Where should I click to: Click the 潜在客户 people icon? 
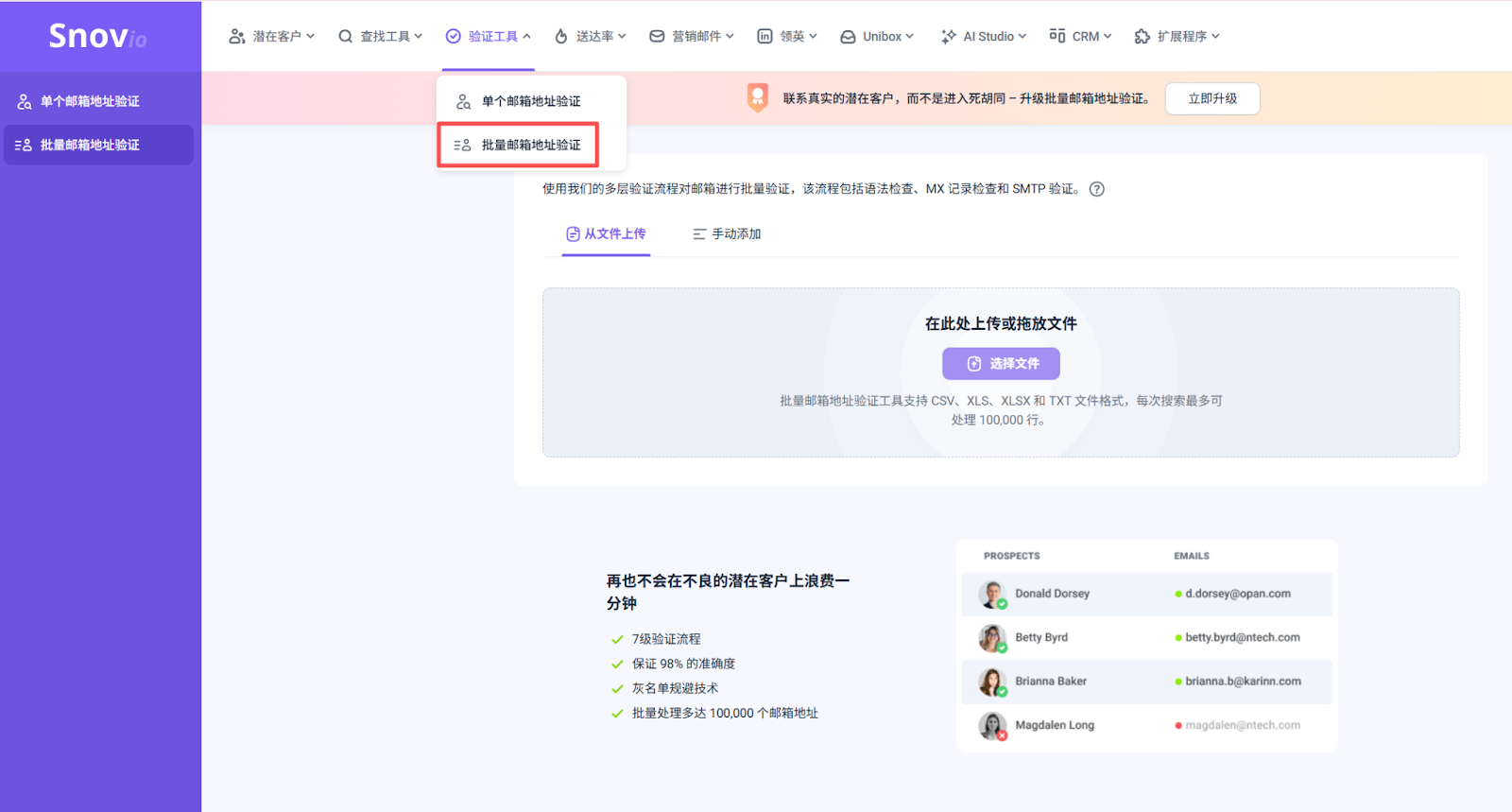[x=237, y=36]
